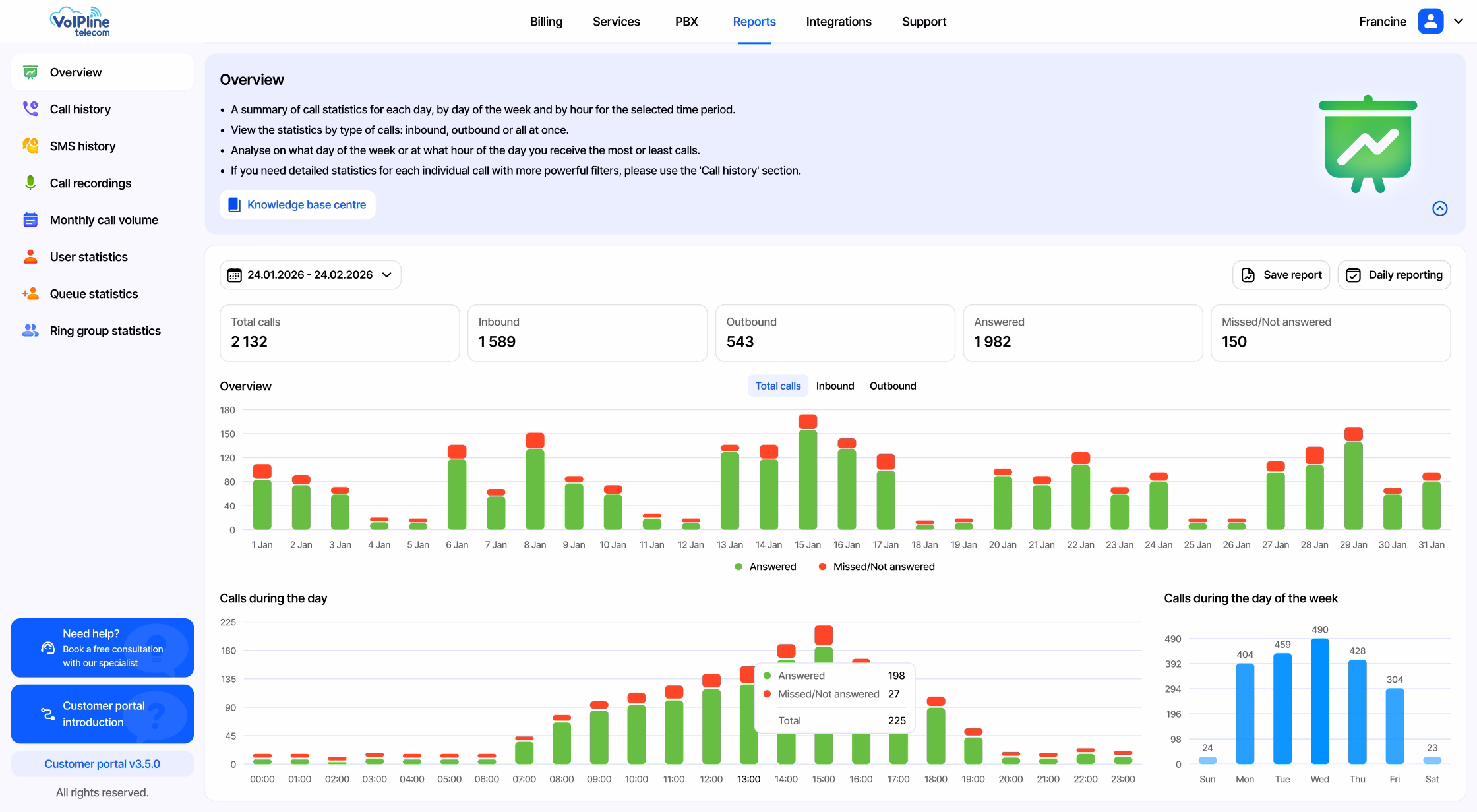Click the User statistics person icon
Viewport: 1477px width, 812px height.
coord(30,256)
